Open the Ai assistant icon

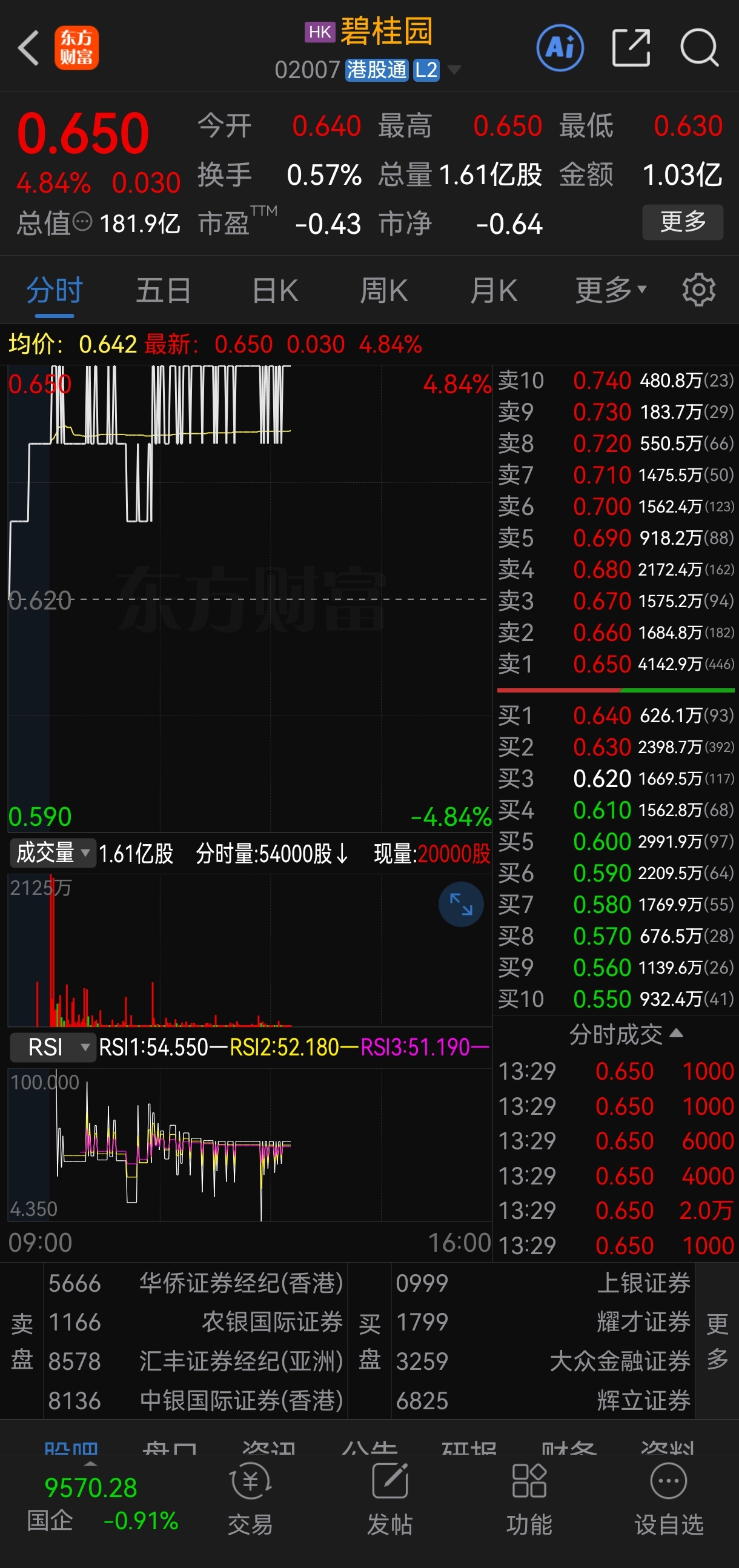[560, 47]
